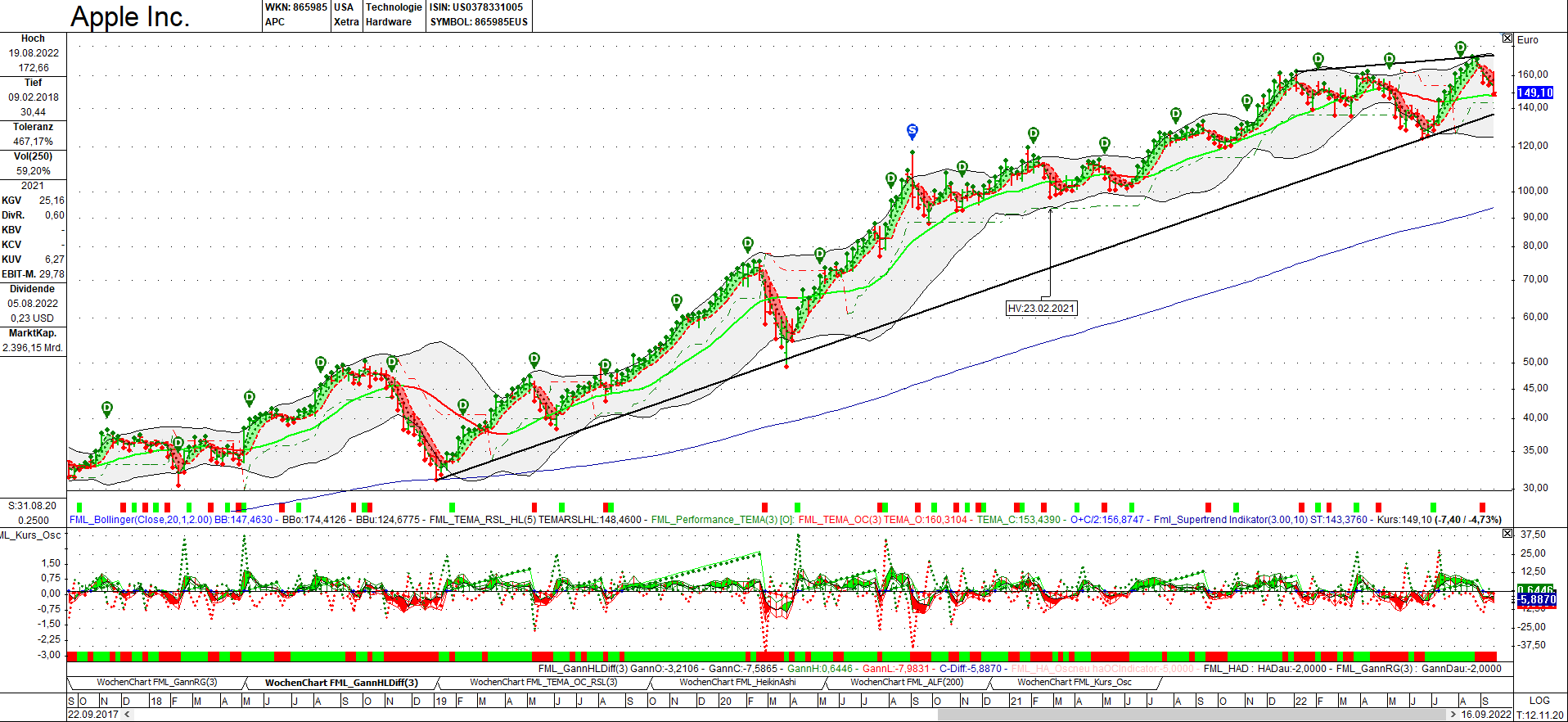Click the 19 year marker on time axis
Screen dimensions: 1568x722
tap(441, 702)
